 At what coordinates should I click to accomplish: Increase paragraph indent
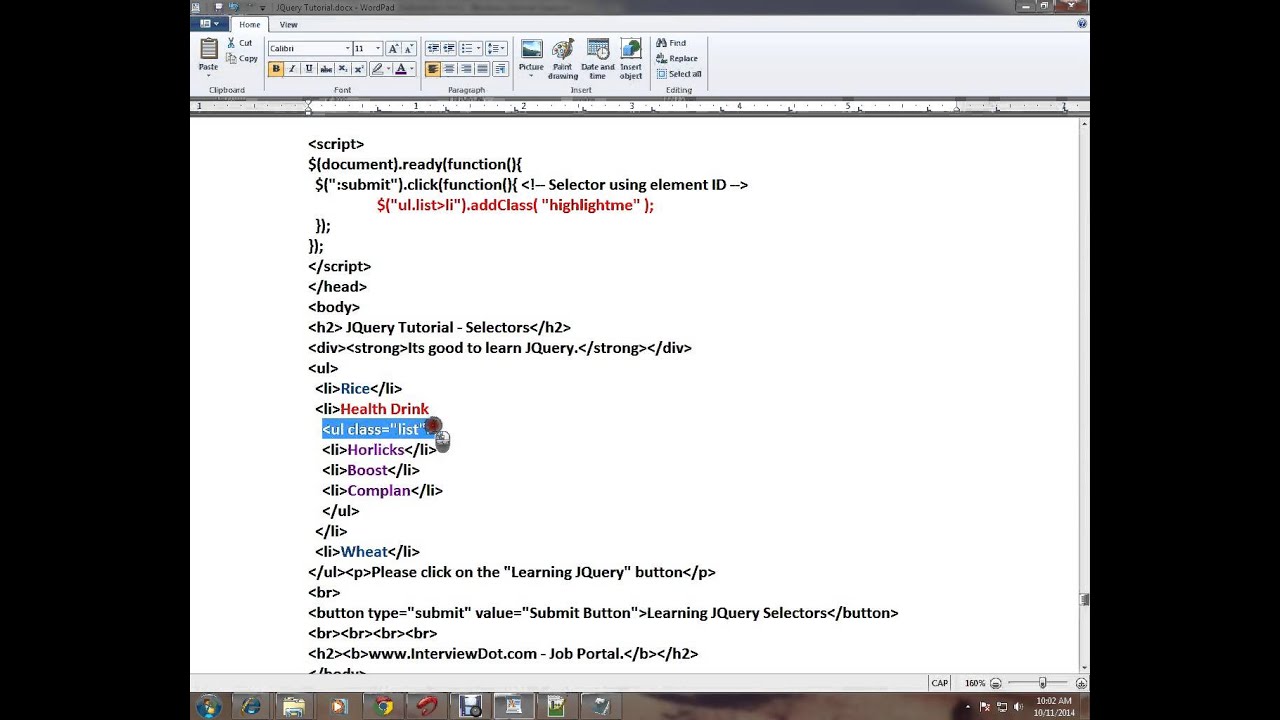(449, 48)
